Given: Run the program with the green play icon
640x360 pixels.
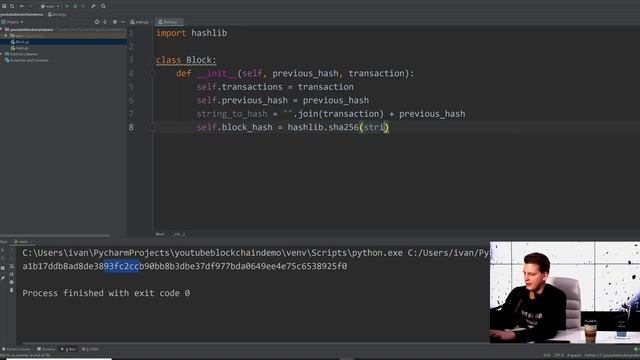Looking at the screenshot, I should coord(67,6).
